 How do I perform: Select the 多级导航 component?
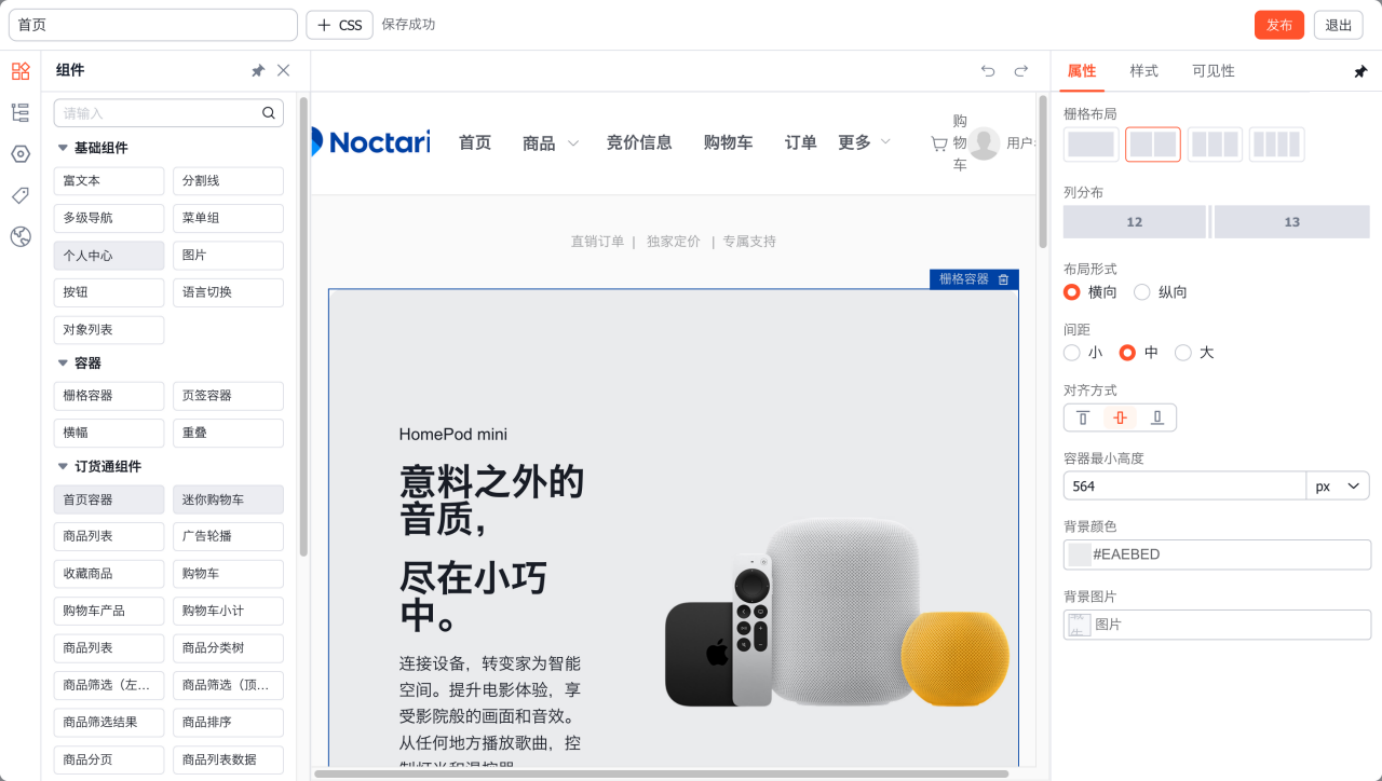tap(109, 218)
